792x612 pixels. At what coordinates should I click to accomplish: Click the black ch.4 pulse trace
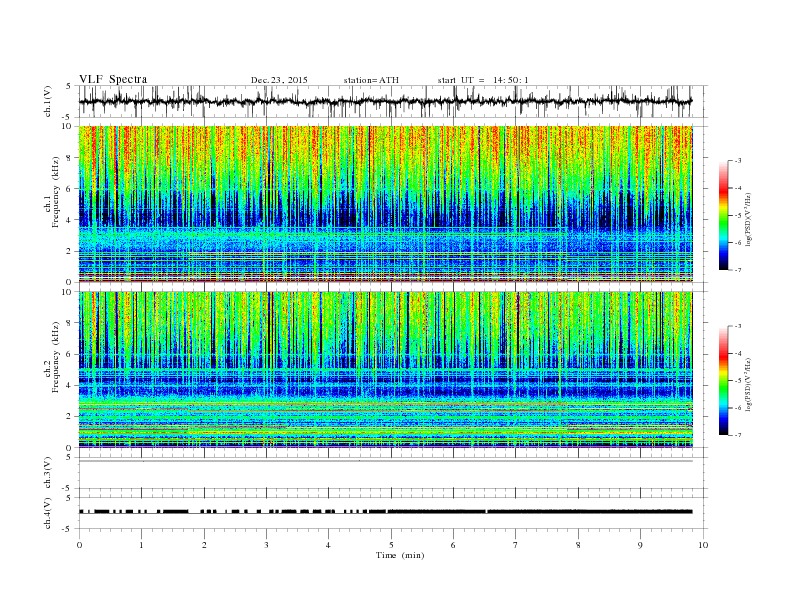tap(385, 512)
